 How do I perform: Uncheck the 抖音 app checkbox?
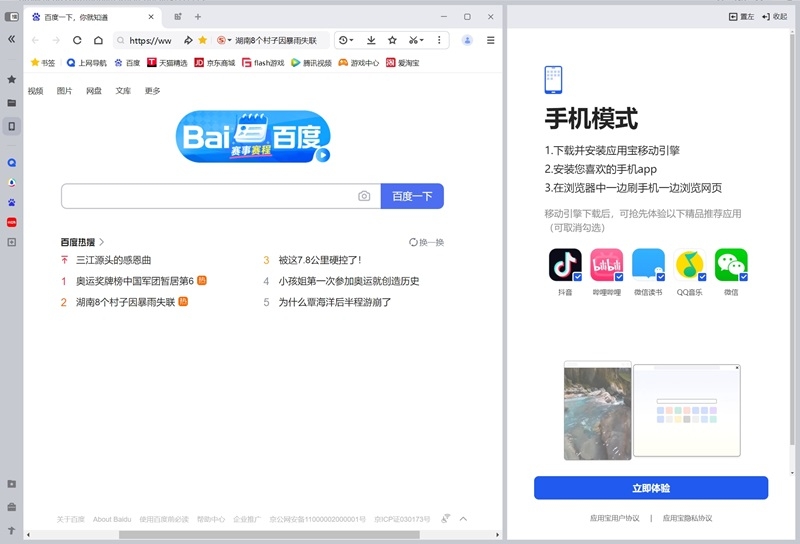point(578,277)
